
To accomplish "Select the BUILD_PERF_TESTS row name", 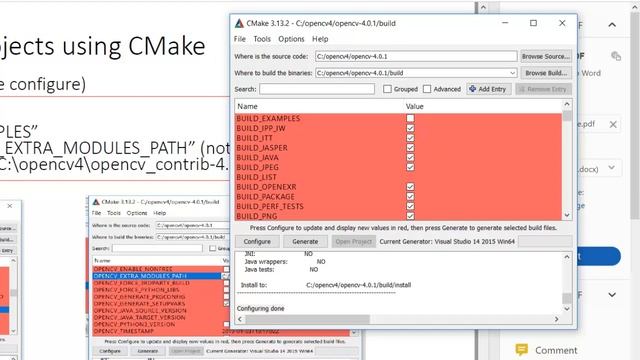I will tap(270, 207).
